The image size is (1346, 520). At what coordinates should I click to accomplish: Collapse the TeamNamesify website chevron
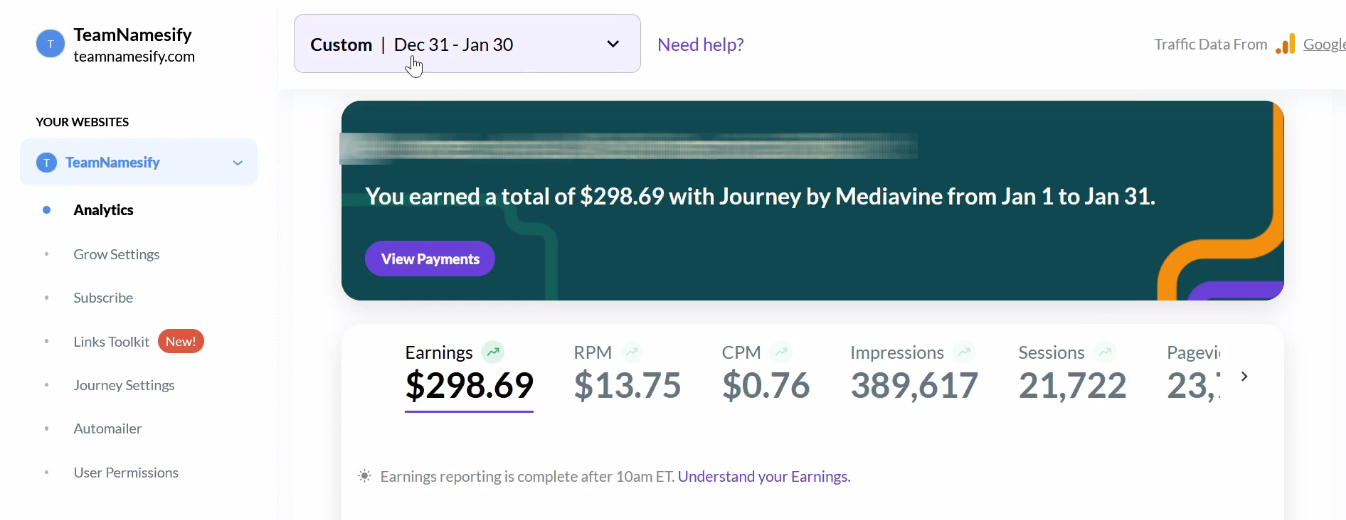237,163
